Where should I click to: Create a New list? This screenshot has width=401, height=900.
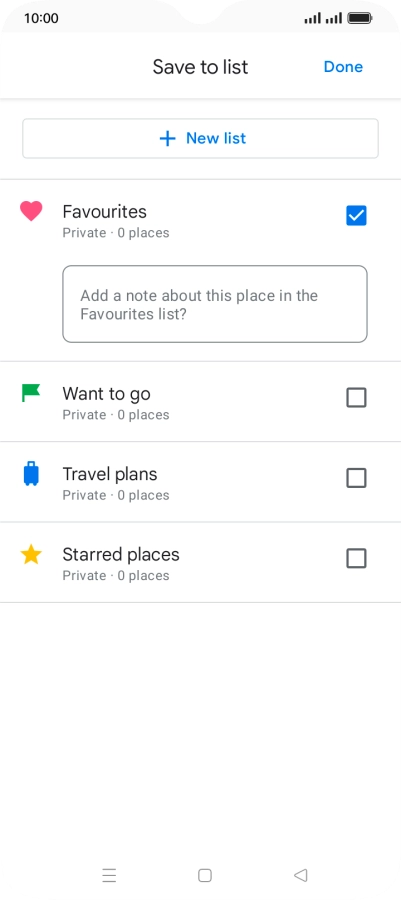(200, 138)
